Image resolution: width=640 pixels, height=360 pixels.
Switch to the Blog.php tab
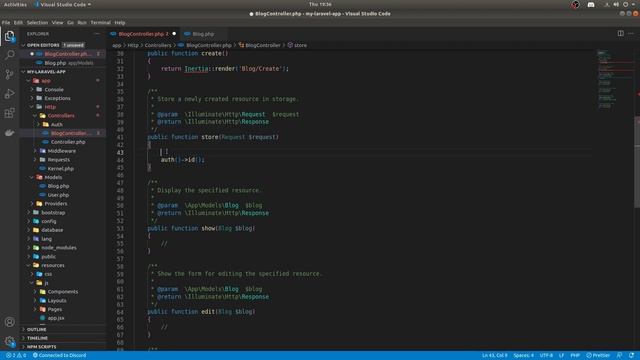pos(203,34)
